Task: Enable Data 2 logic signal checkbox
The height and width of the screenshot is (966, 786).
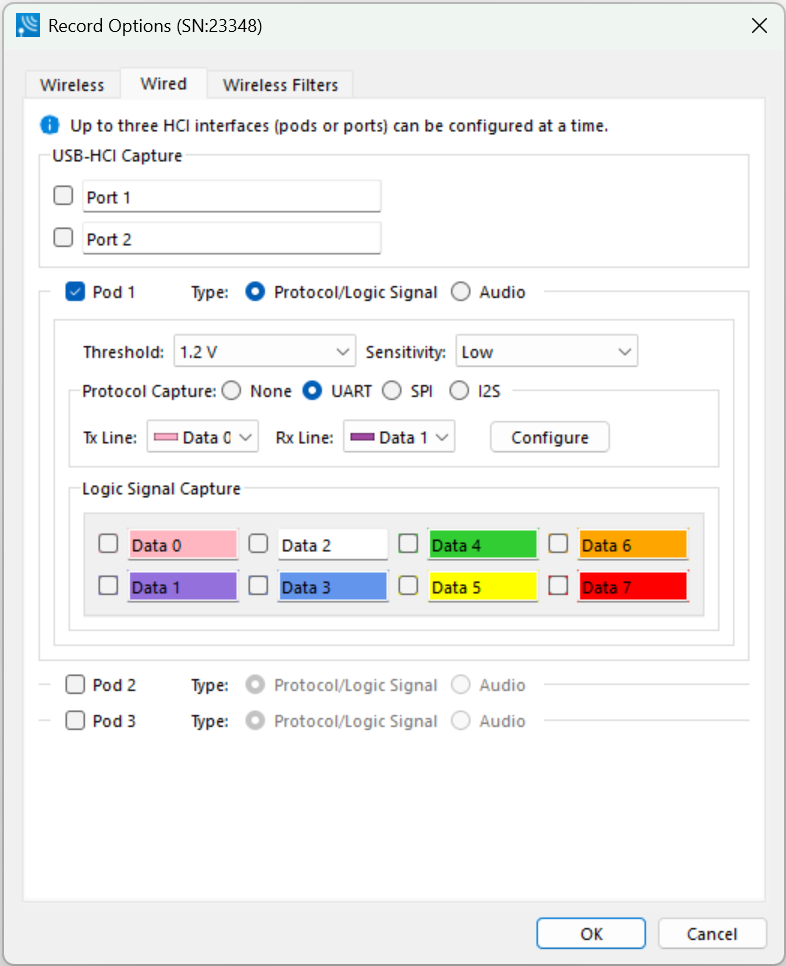Action: click(x=258, y=543)
